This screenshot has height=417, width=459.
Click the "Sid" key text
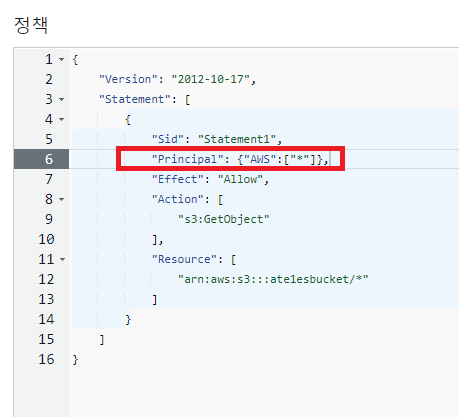[168, 139]
